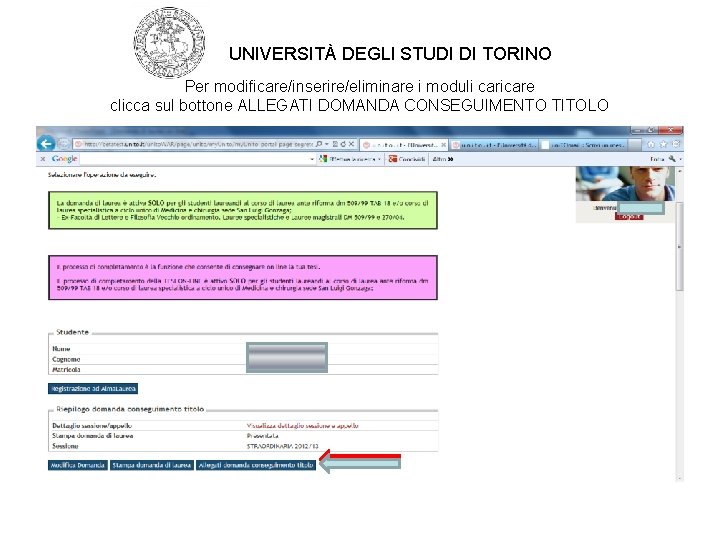The height and width of the screenshot is (540, 720).
Task: Click the search magnifier in address bar
Action: coord(319,144)
